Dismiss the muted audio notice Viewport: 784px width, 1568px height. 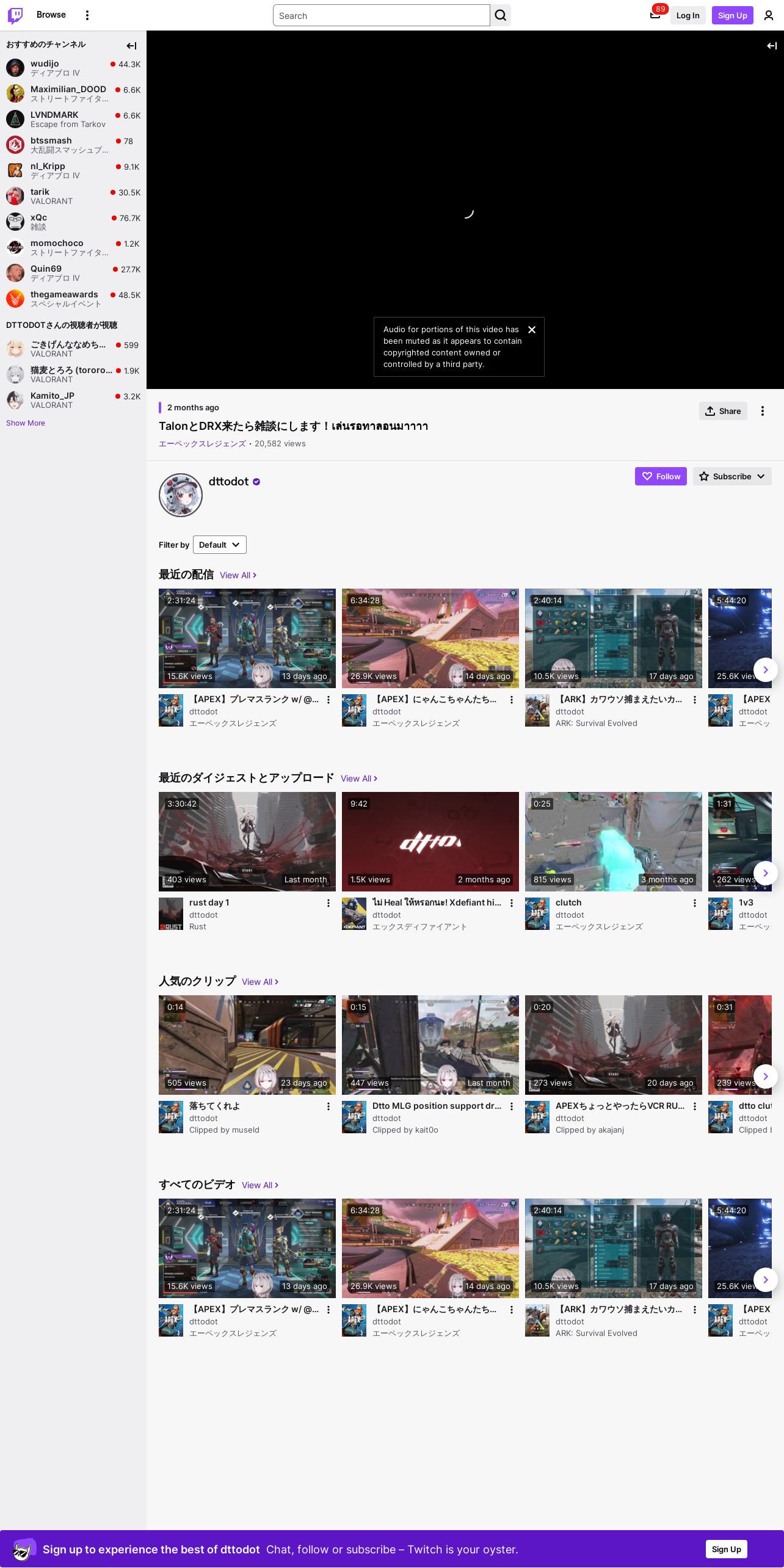pyautogui.click(x=532, y=330)
